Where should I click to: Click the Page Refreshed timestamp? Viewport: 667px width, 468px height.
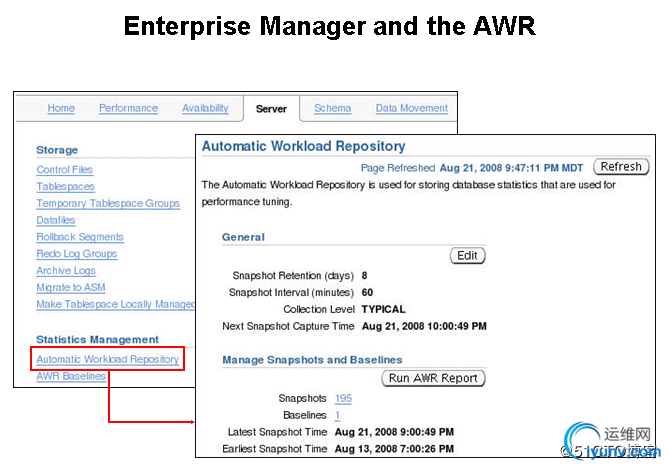pos(511,168)
